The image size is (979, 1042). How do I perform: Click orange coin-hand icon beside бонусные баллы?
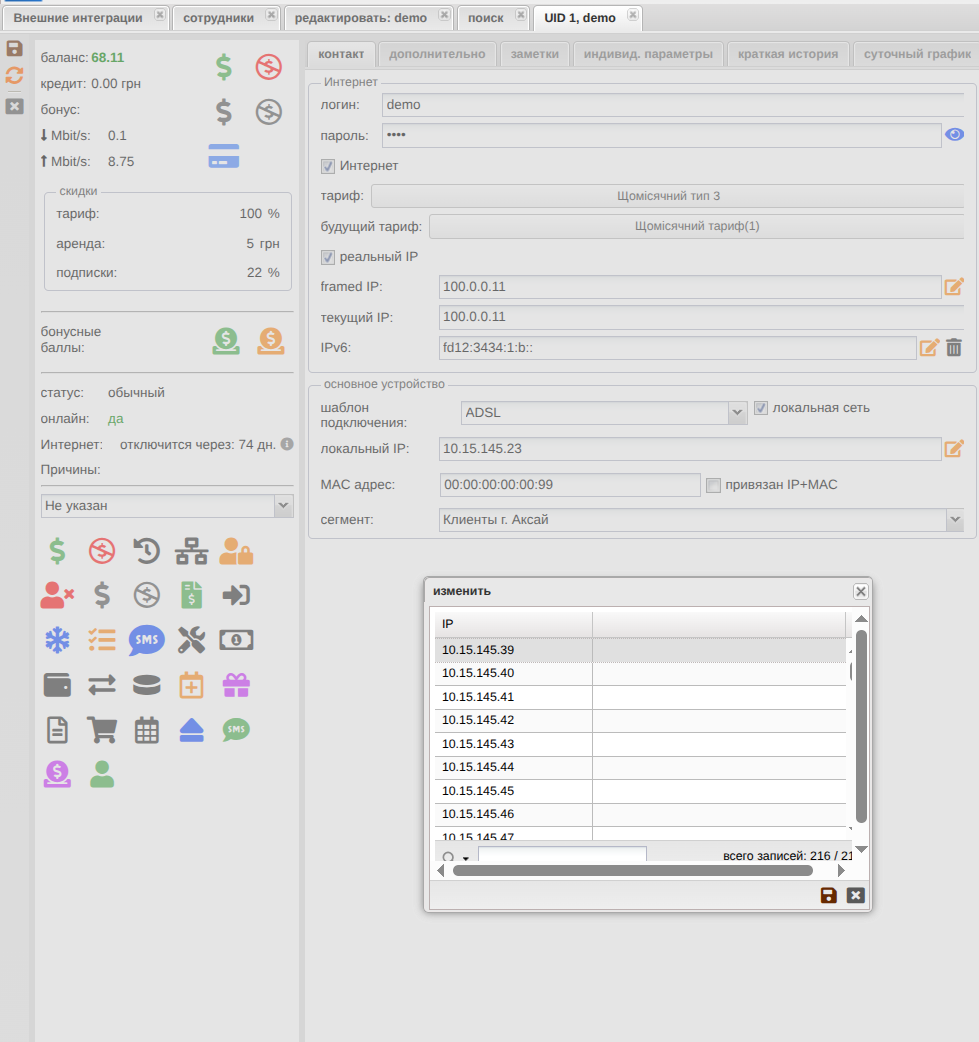[271, 341]
